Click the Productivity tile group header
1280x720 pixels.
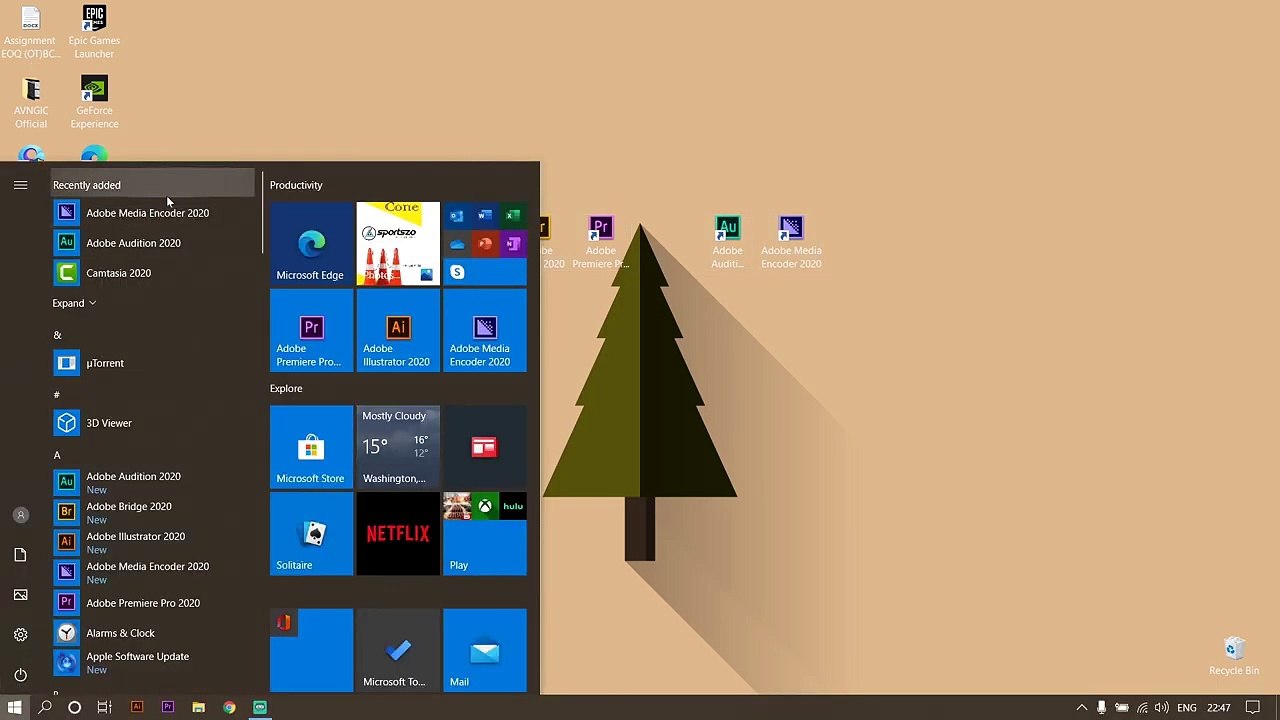pyautogui.click(x=296, y=185)
